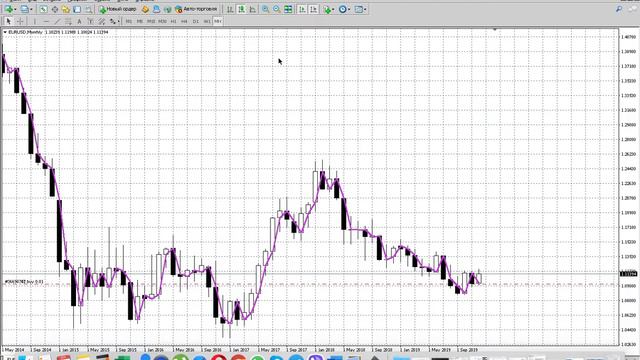Image resolution: width=640 pixels, height=360 pixels.
Task: Switch chart to H1 timeframe
Action: click(x=173, y=21)
